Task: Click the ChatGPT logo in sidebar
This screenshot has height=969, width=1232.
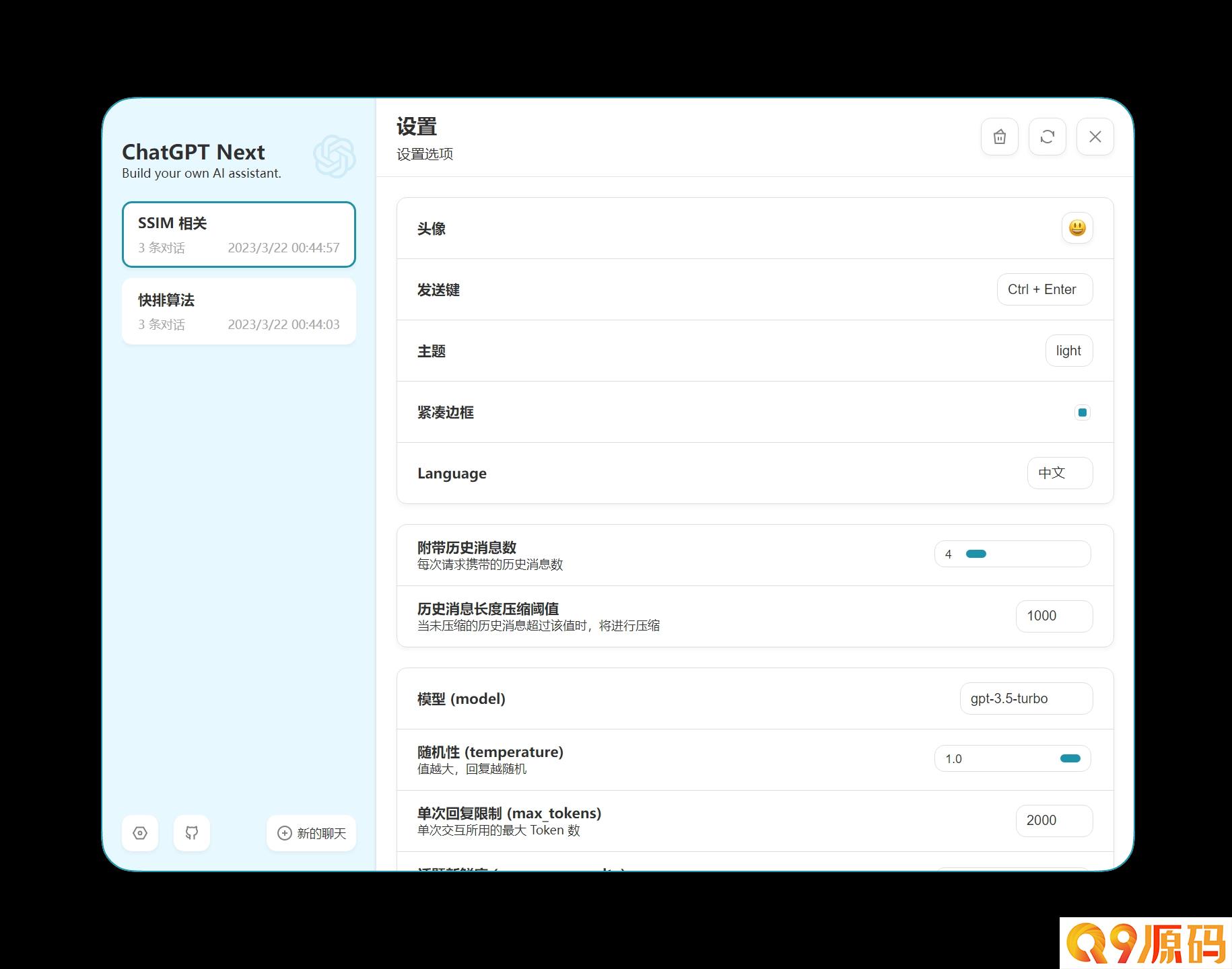Action: pos(335,157)
